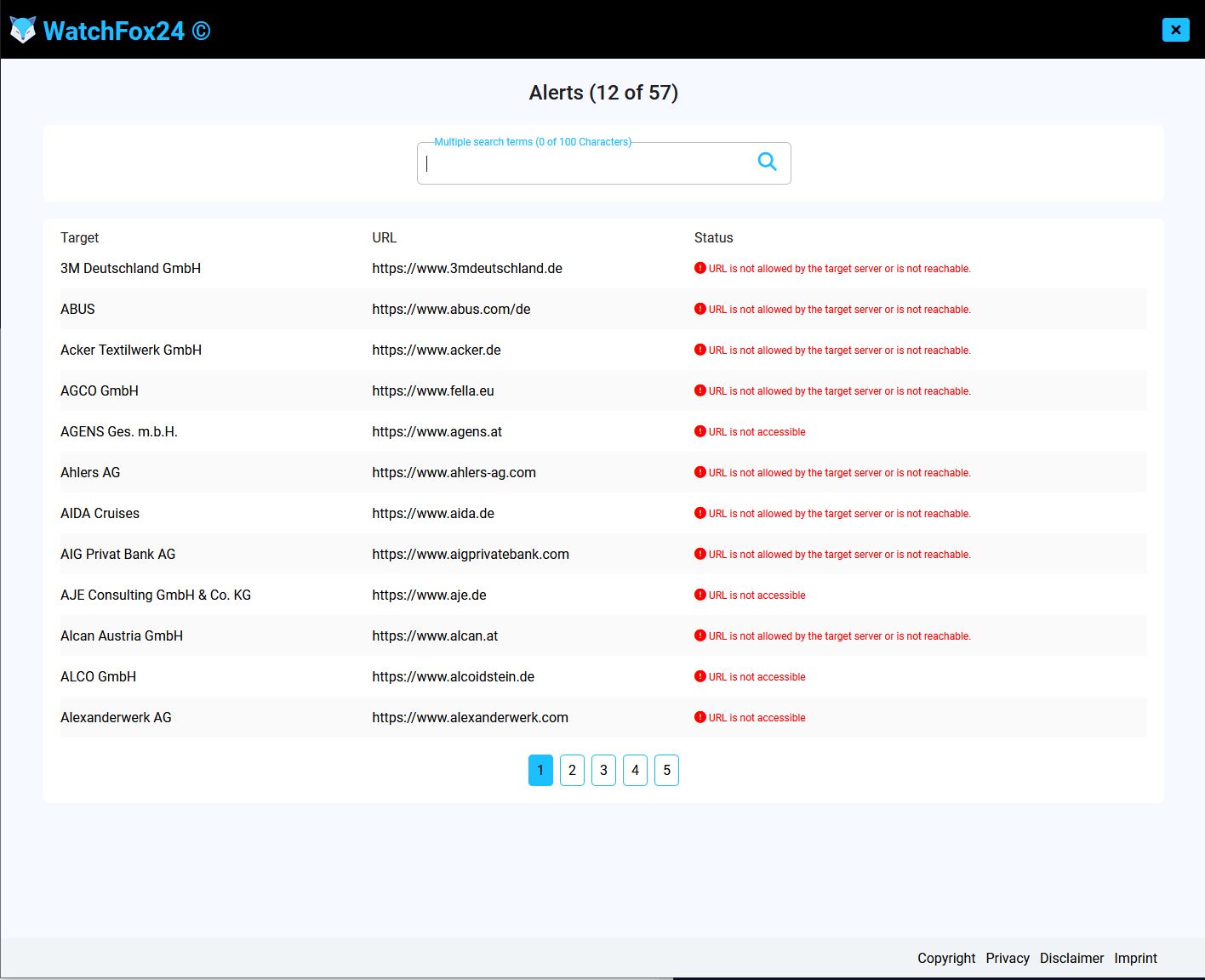Open the Copyright footer link
Image resolution: width=1205 pixels, height=980 pixels.
click(946, 958)
